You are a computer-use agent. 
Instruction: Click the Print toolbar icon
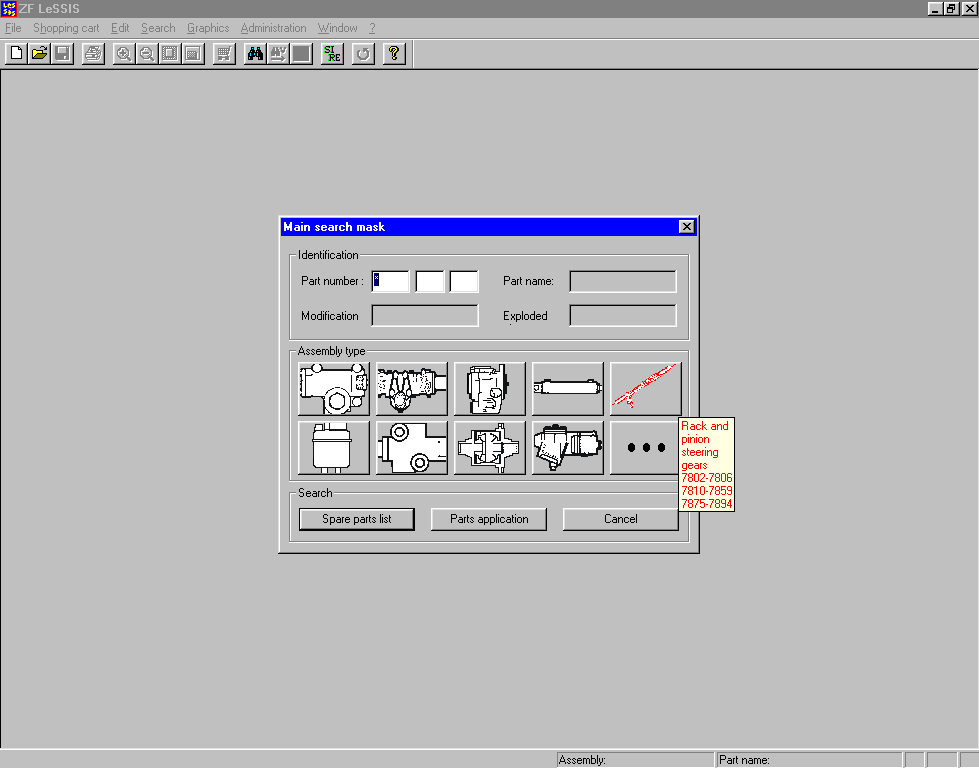click(93, 54)
